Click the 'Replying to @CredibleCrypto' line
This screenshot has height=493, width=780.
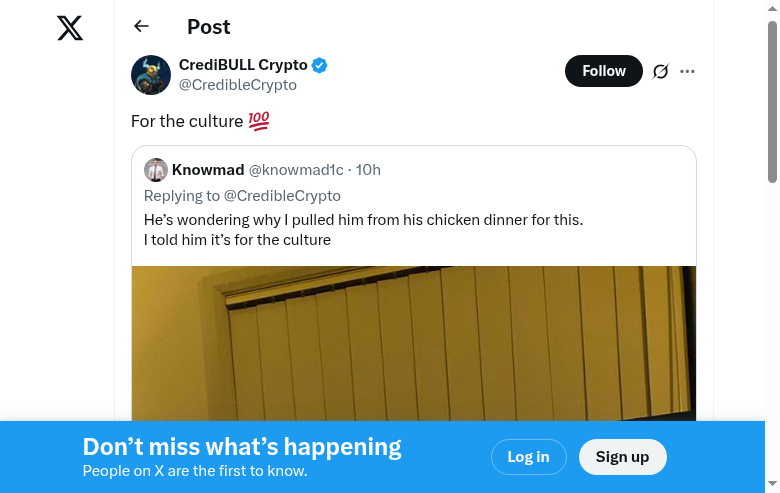[242, 195]
